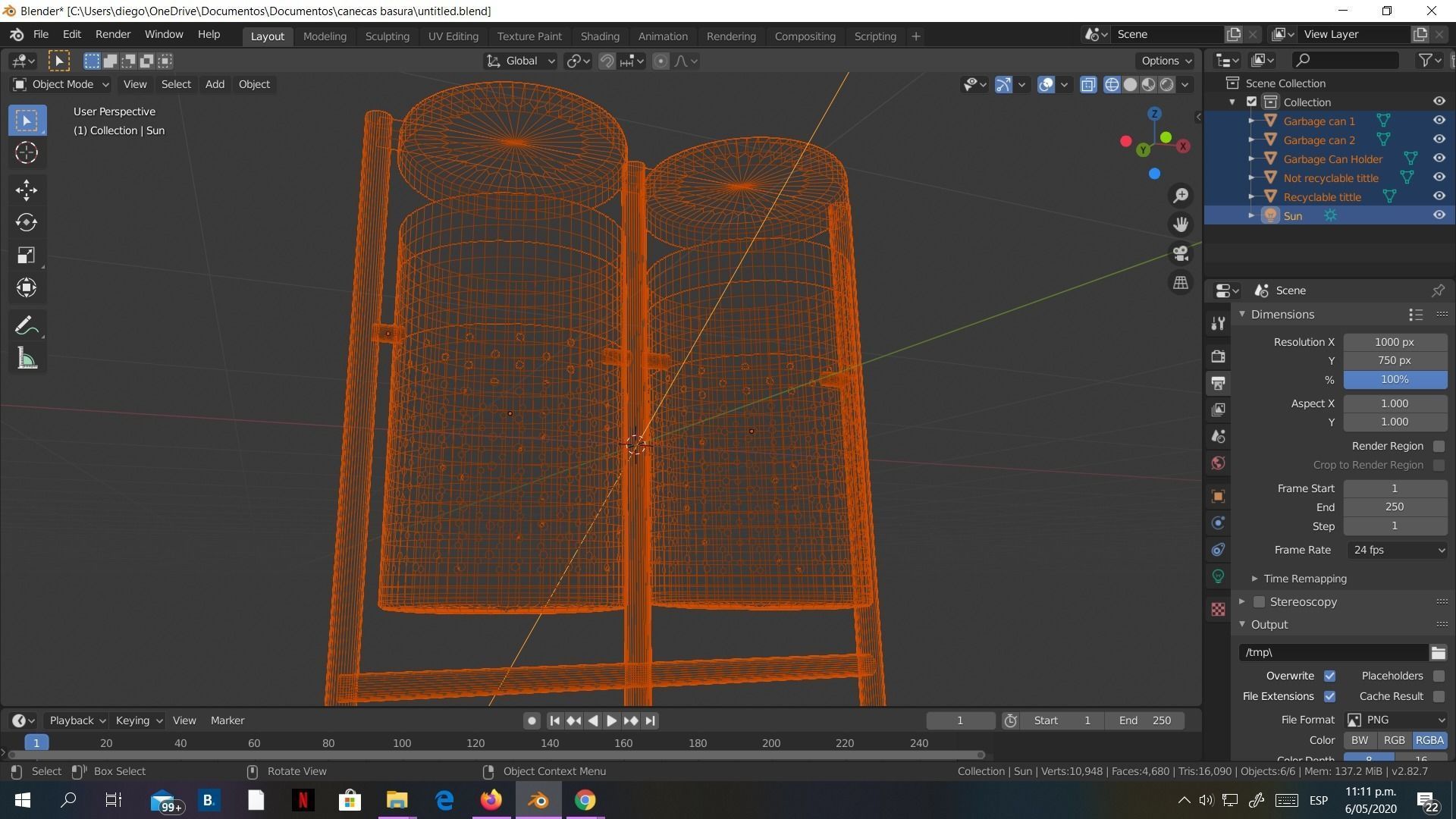This screenshot has width=1456, height=819.
Task: Open Chrome from the Windows taskbar
Action: coord(585,800)
